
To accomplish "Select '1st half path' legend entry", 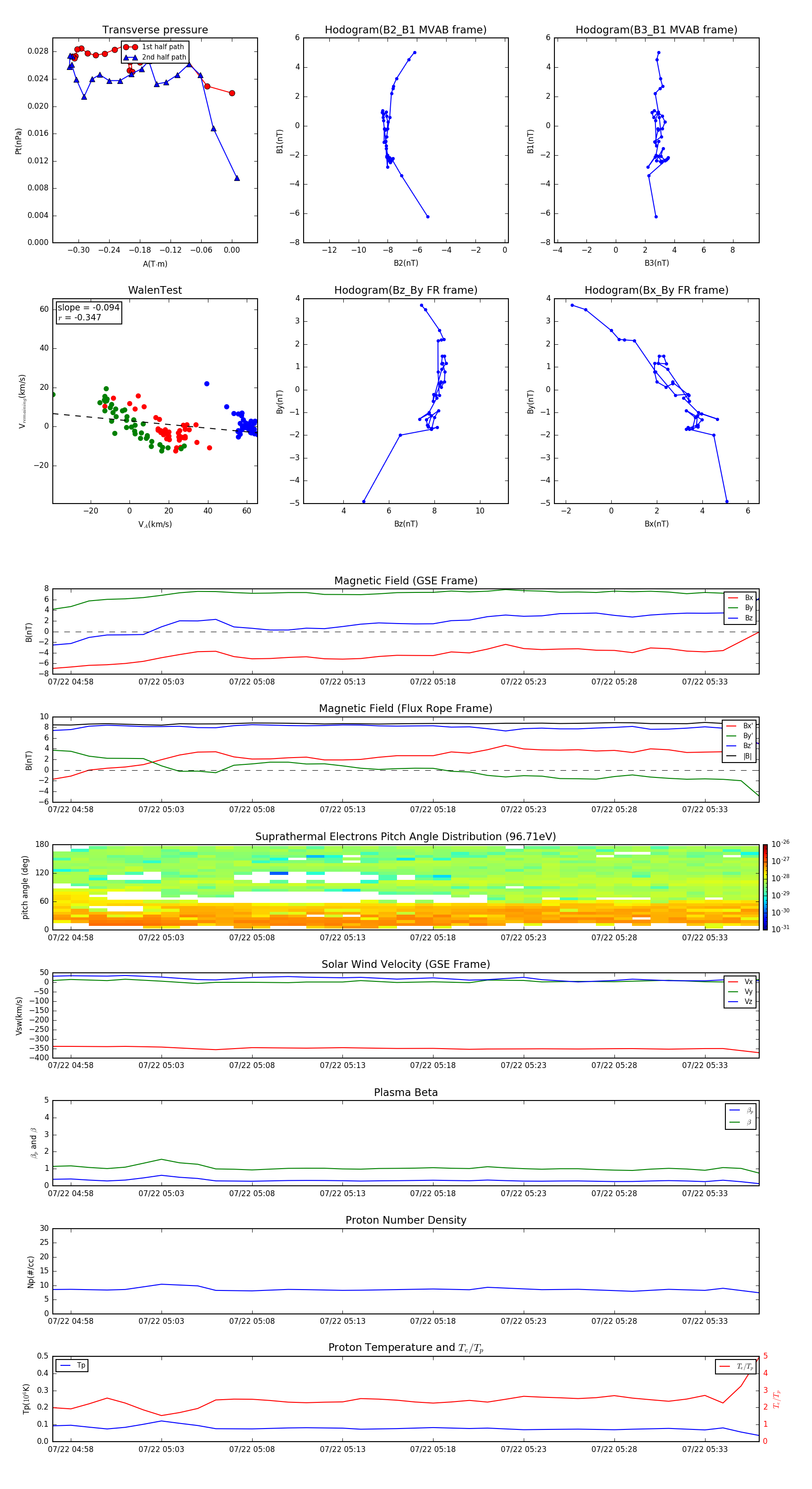I will pyautogui.click(x=155, y=47).
